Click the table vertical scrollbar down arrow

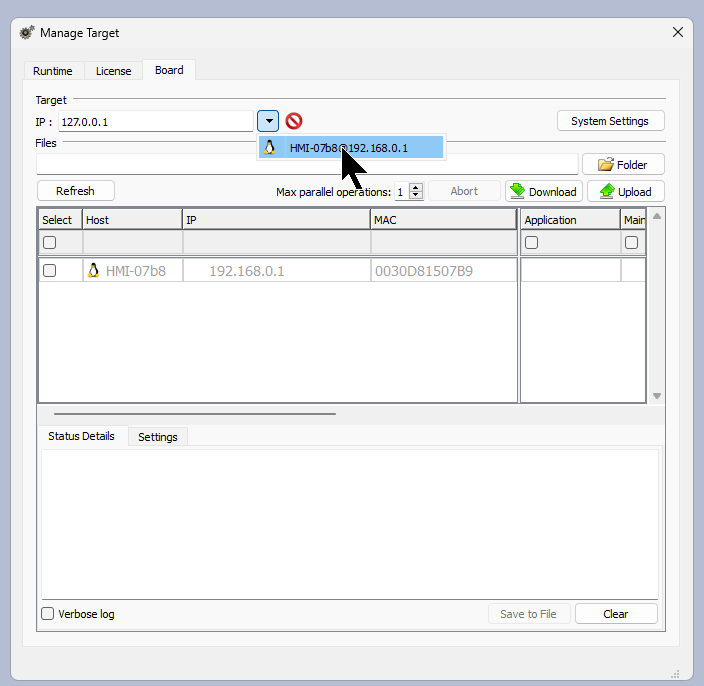click(x=657, y=396)
